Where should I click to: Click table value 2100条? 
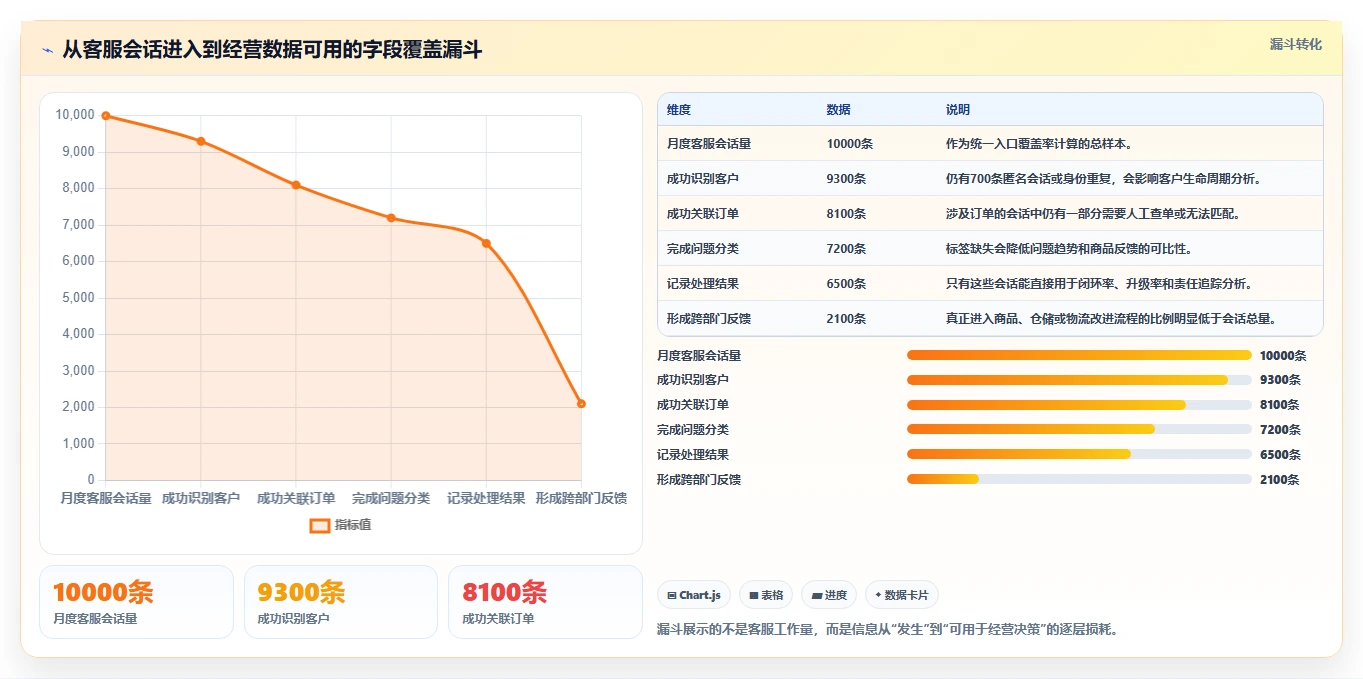847,319
